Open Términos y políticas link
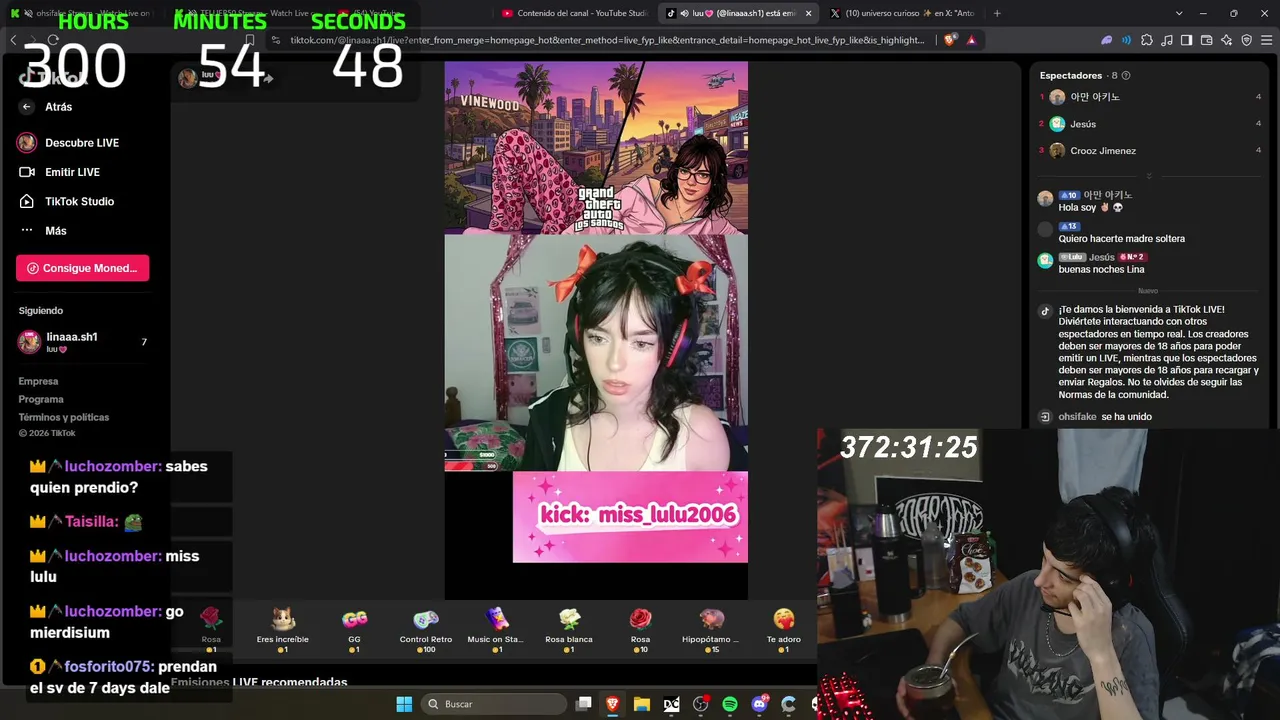The height and width of the screenshot is (720, 1280). coord(64,417)
